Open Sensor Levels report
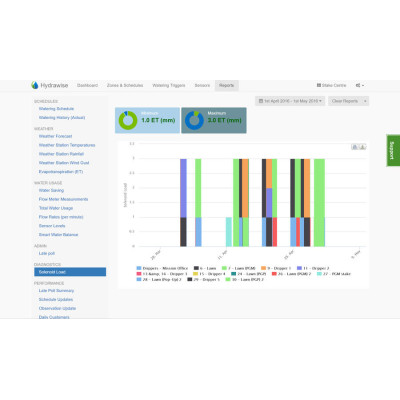Viewport: 400px width, 400px height. point(52,226)
